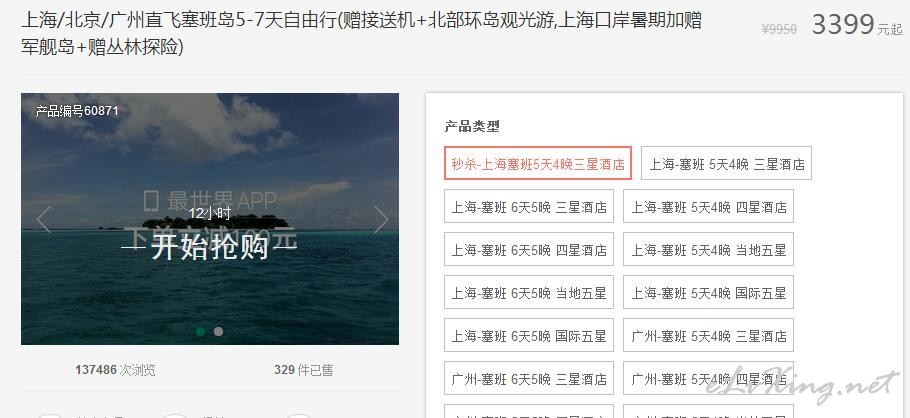Select 秒杀-上海塞班5天4晚三星酒店 option
This screenshot has width=910, height=418.
click(x=538, y=164)
